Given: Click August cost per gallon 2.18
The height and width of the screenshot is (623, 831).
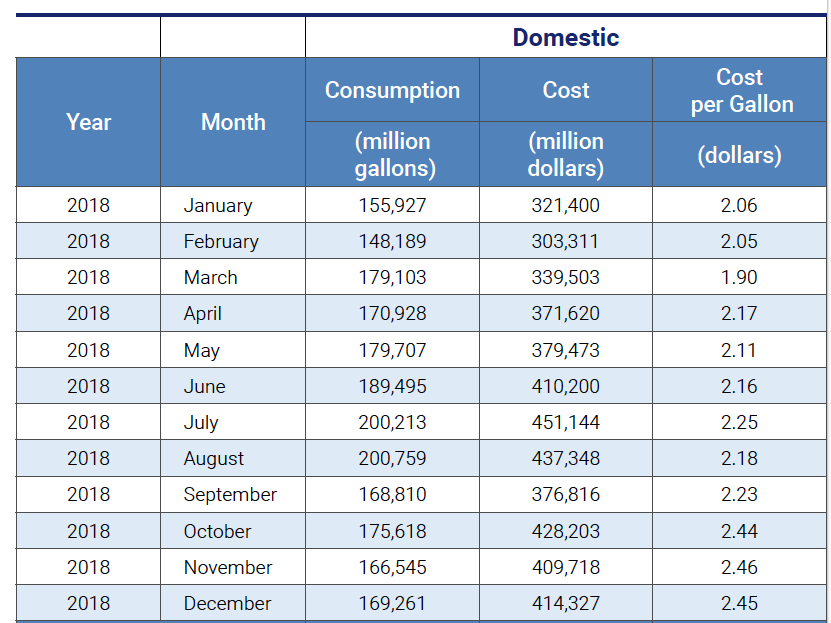Looking at the screenshot, I should (x=739, y=458).
